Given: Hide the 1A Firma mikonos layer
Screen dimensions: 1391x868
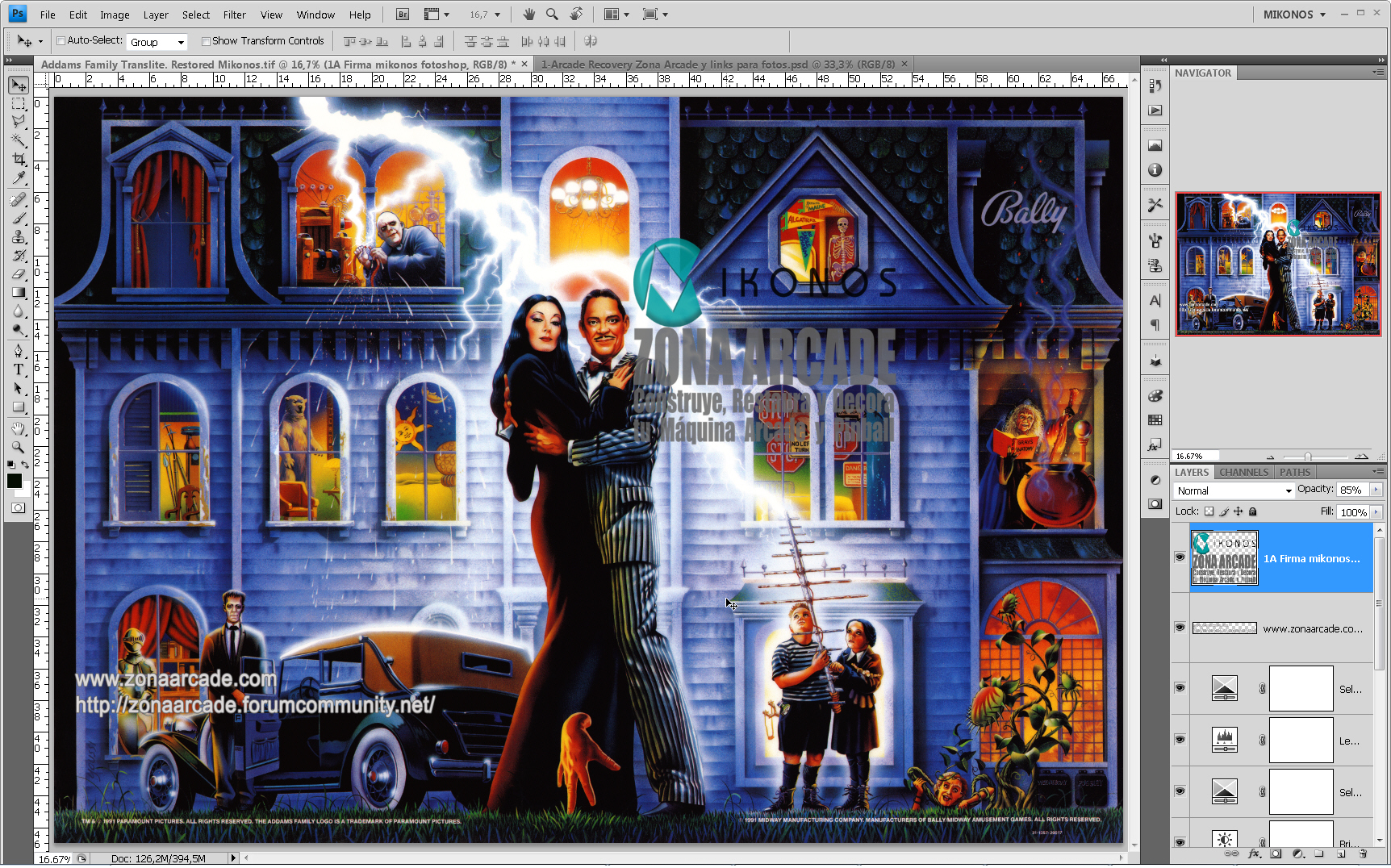Looking at the screenshot, I should click(x=1180, y=557).
